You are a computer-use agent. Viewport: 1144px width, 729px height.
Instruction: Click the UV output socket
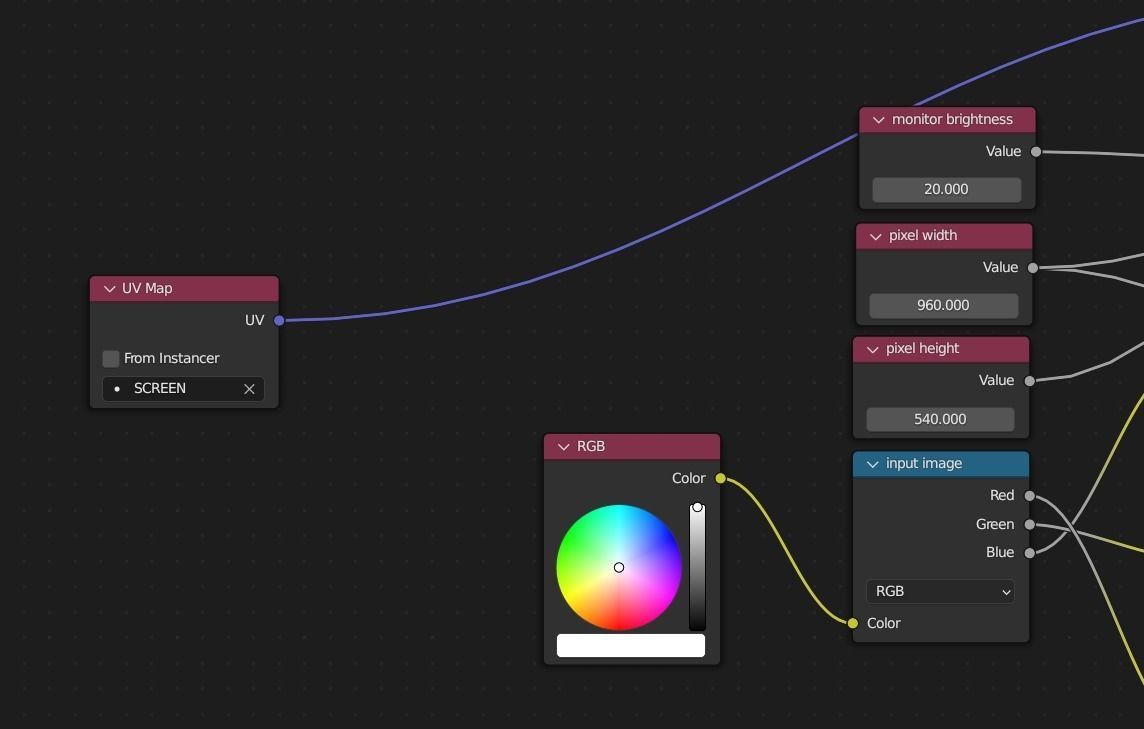pos(279,320)
